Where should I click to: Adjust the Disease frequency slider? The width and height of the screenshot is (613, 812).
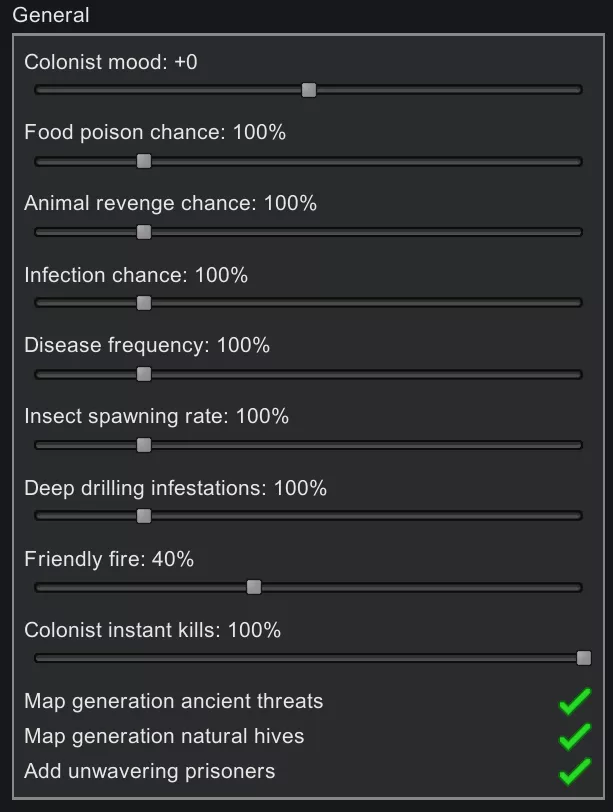[143, 373]
